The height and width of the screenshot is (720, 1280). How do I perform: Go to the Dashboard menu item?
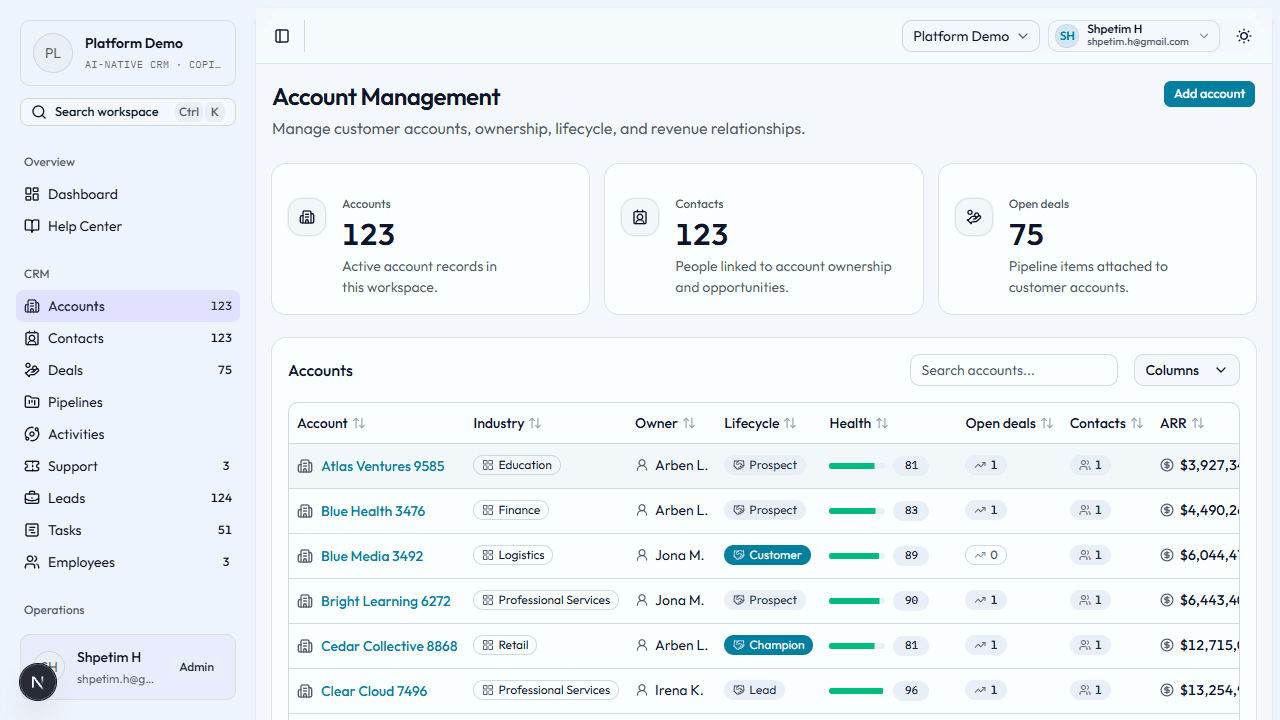point(83,194)
